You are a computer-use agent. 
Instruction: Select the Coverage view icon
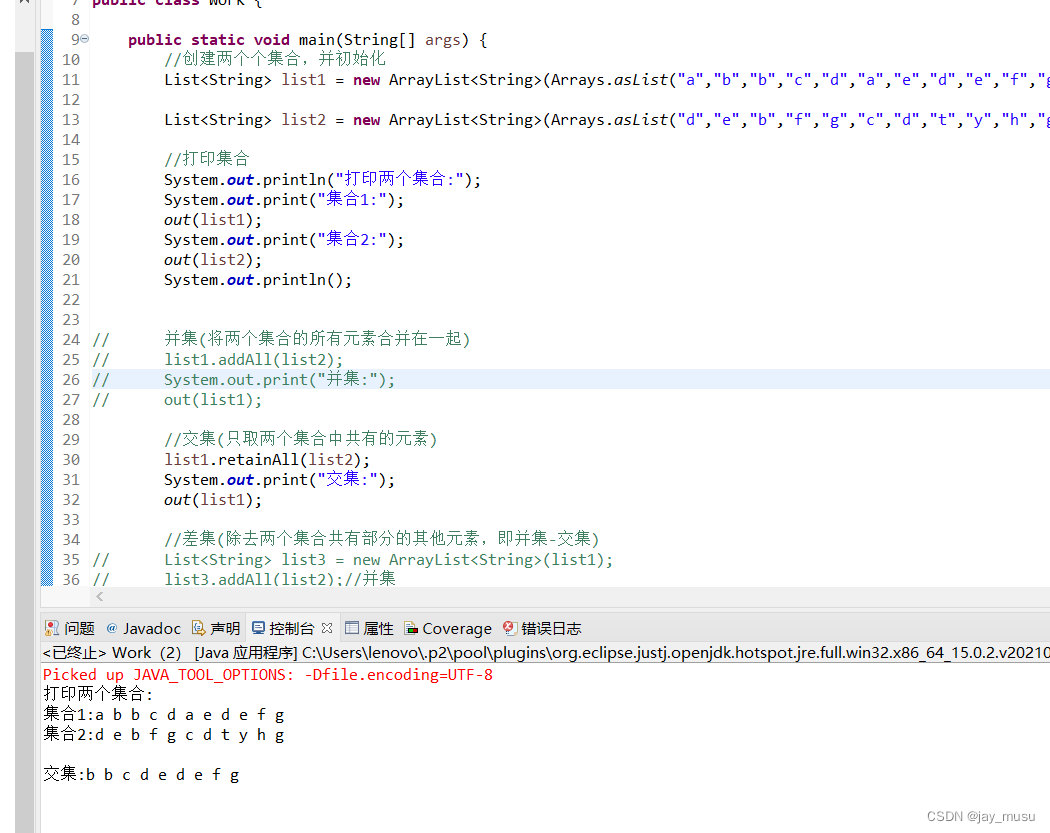tap(411, 627)
